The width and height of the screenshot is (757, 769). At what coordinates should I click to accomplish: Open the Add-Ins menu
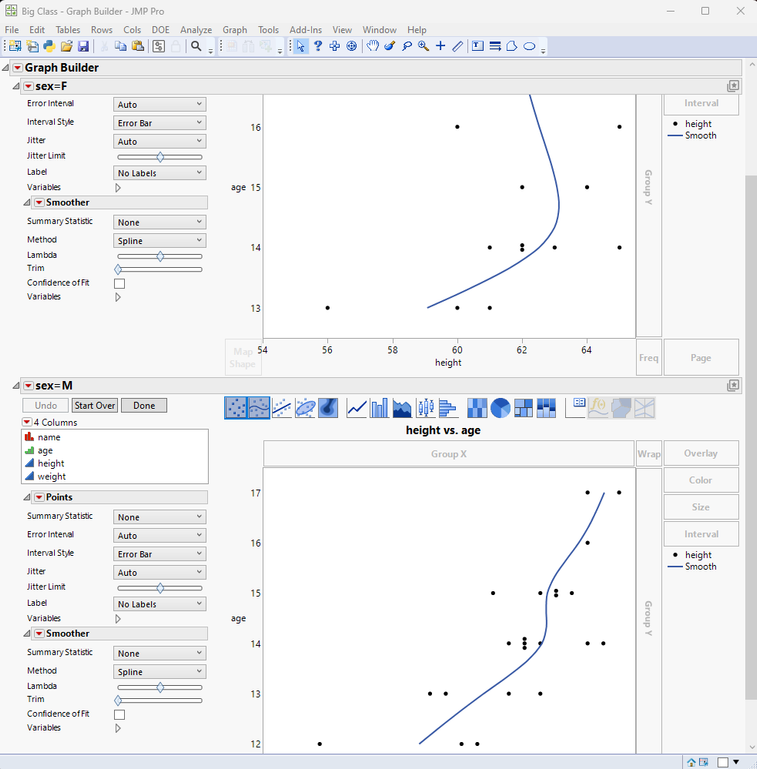tap(305, 30)
